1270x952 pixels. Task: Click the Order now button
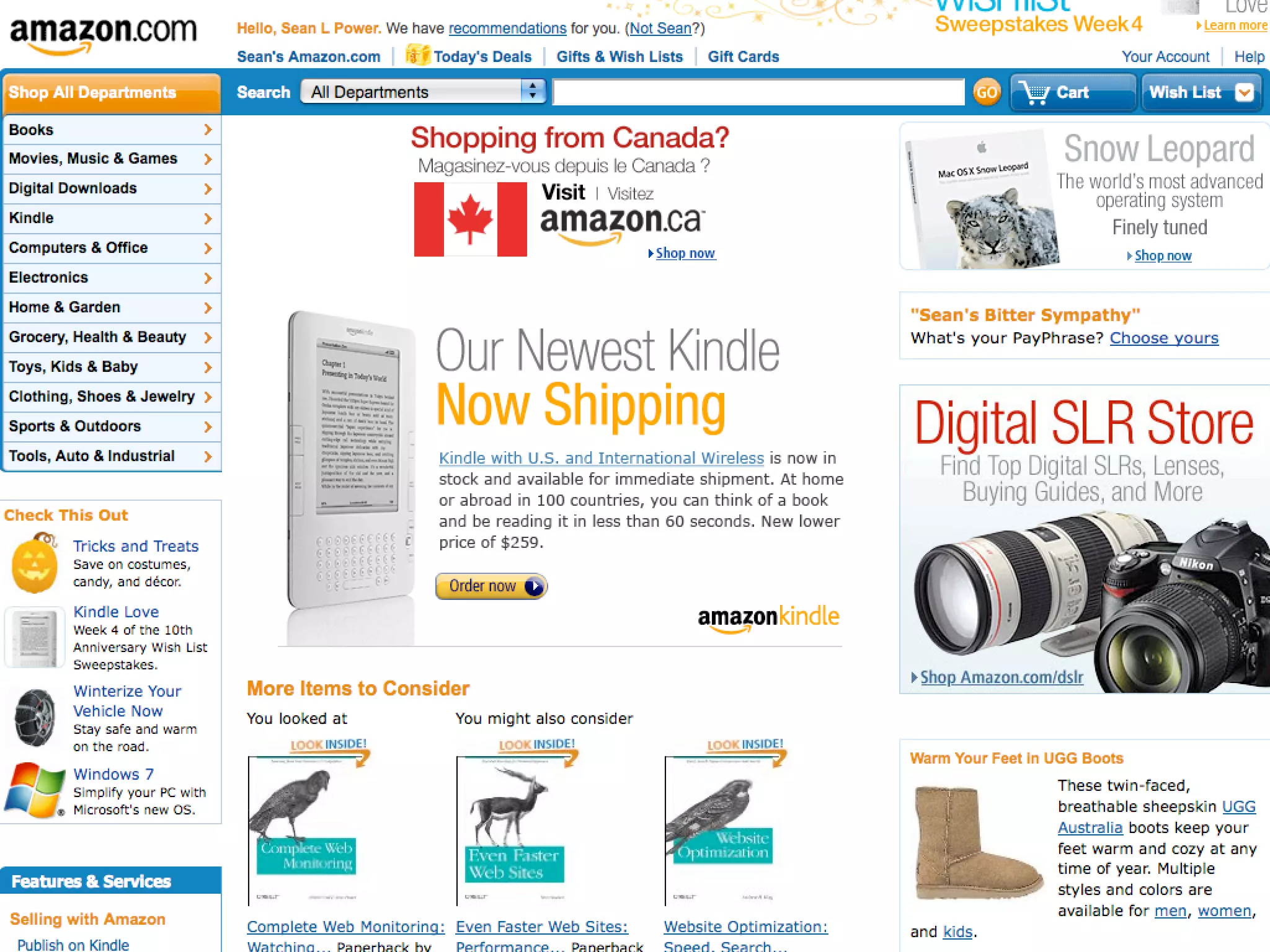point(491,586)
